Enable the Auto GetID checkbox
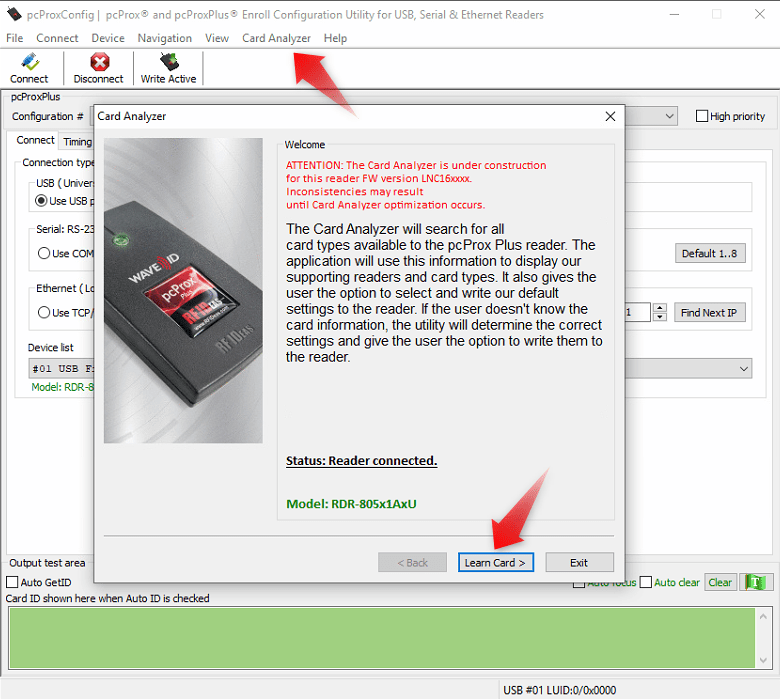780x700 pixels. click(x=12, y=582)
